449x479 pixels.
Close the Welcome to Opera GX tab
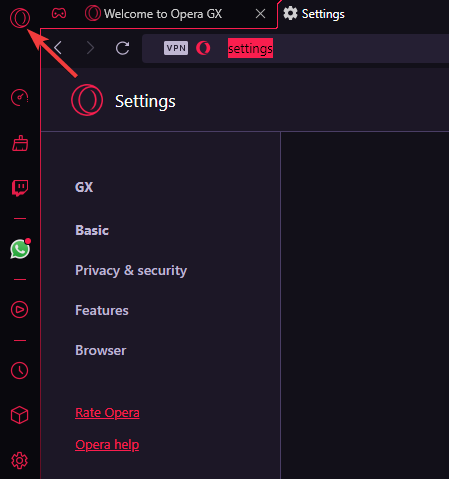coord(260,14)
